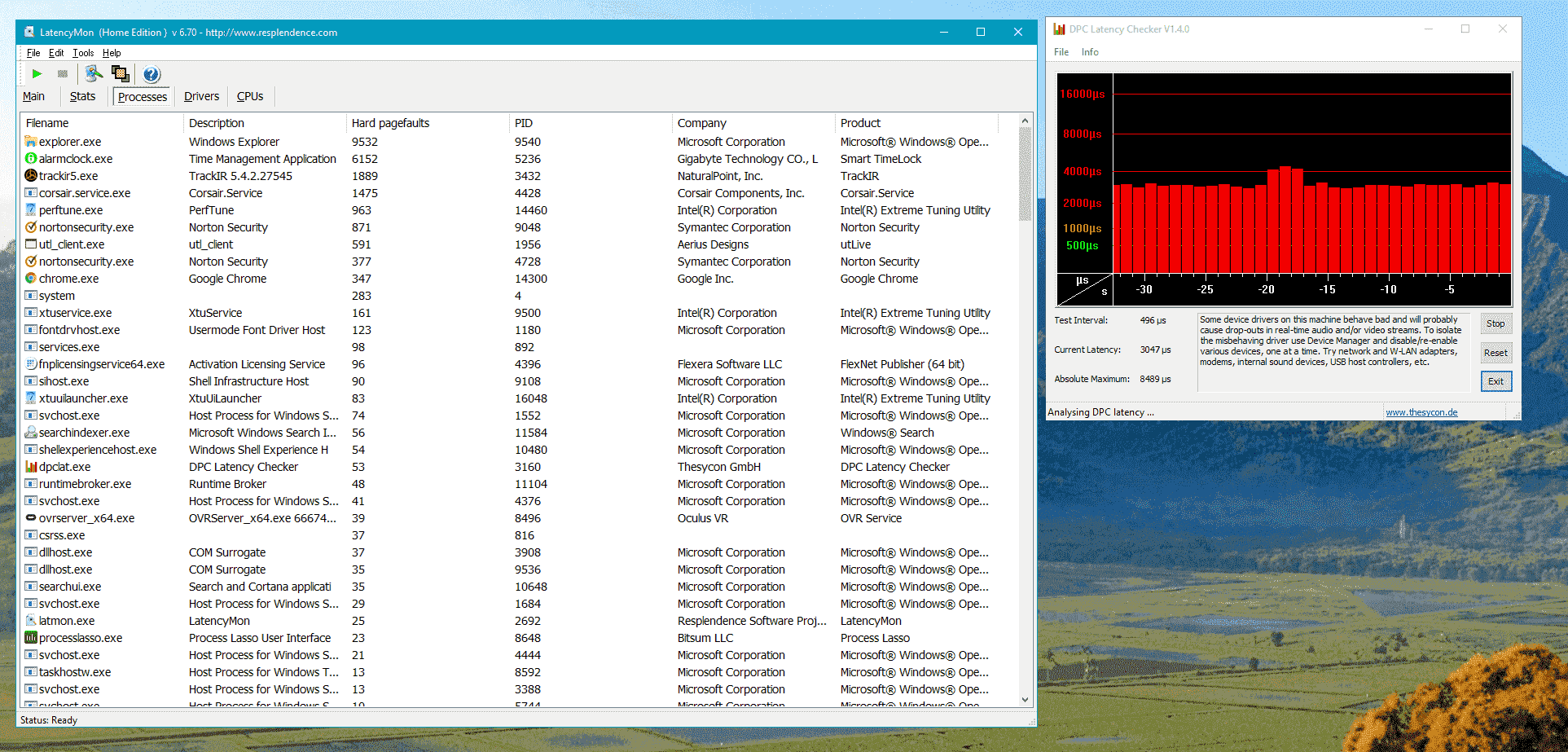Image resolution: width=1568 pixels, height=752 pixels.
Task: Open help via blue question mark icon
Action: (152, 75)
